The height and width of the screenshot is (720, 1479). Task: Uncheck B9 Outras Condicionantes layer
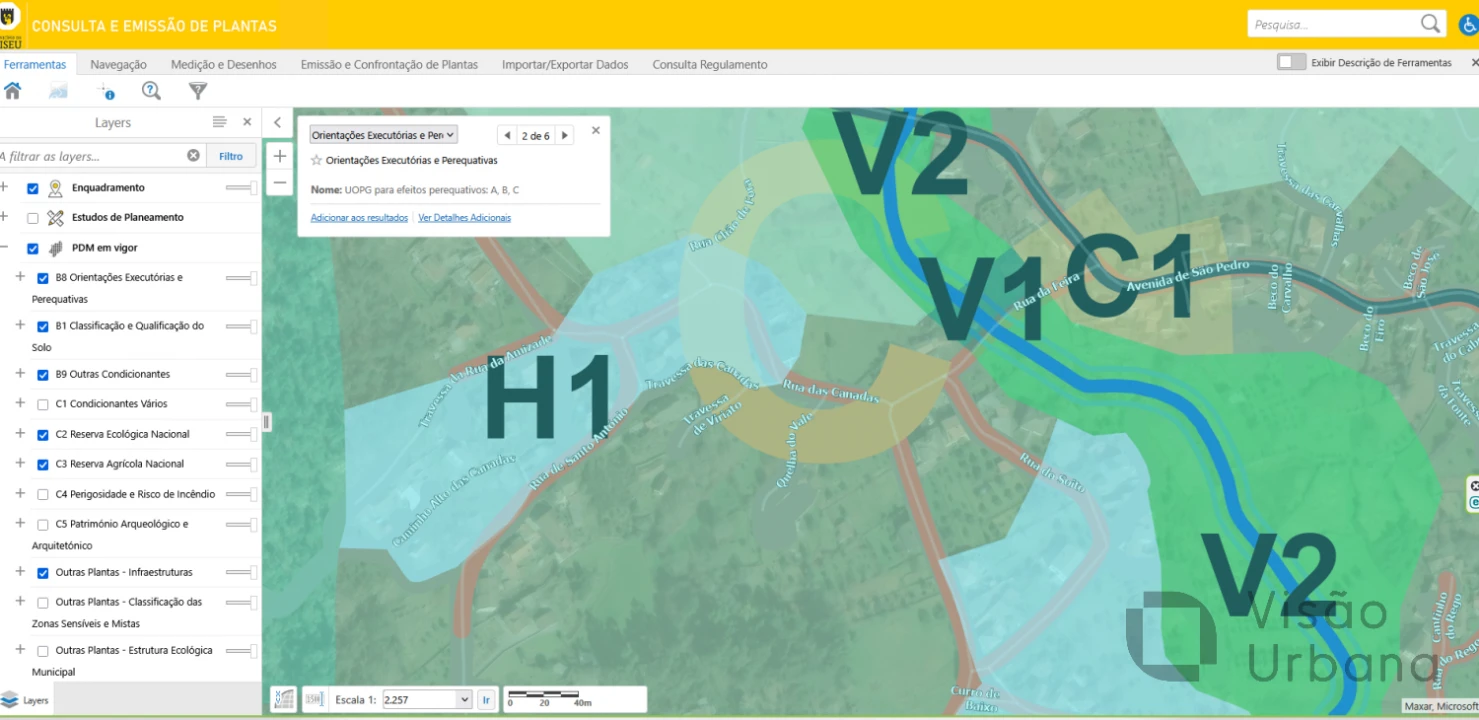point(43,375)
